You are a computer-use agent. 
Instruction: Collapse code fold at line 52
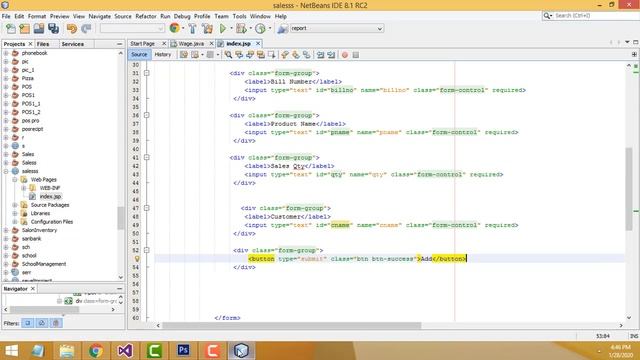tap(147, 250)
